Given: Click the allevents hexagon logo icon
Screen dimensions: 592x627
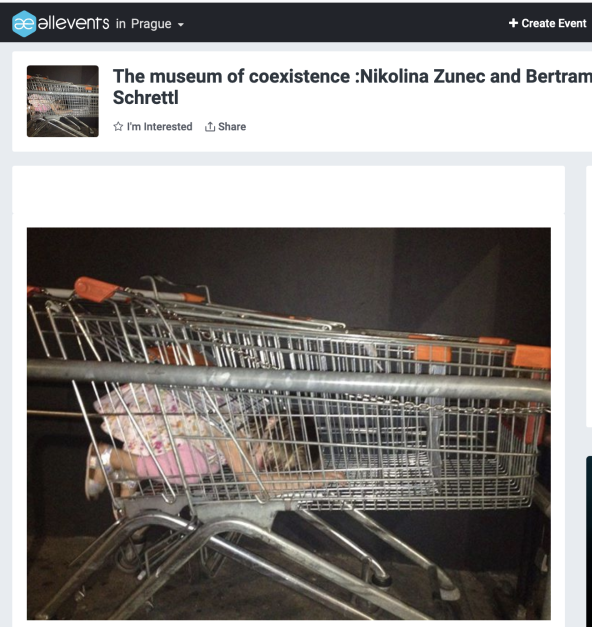Looking at the screenshot, I should (24, 24).
